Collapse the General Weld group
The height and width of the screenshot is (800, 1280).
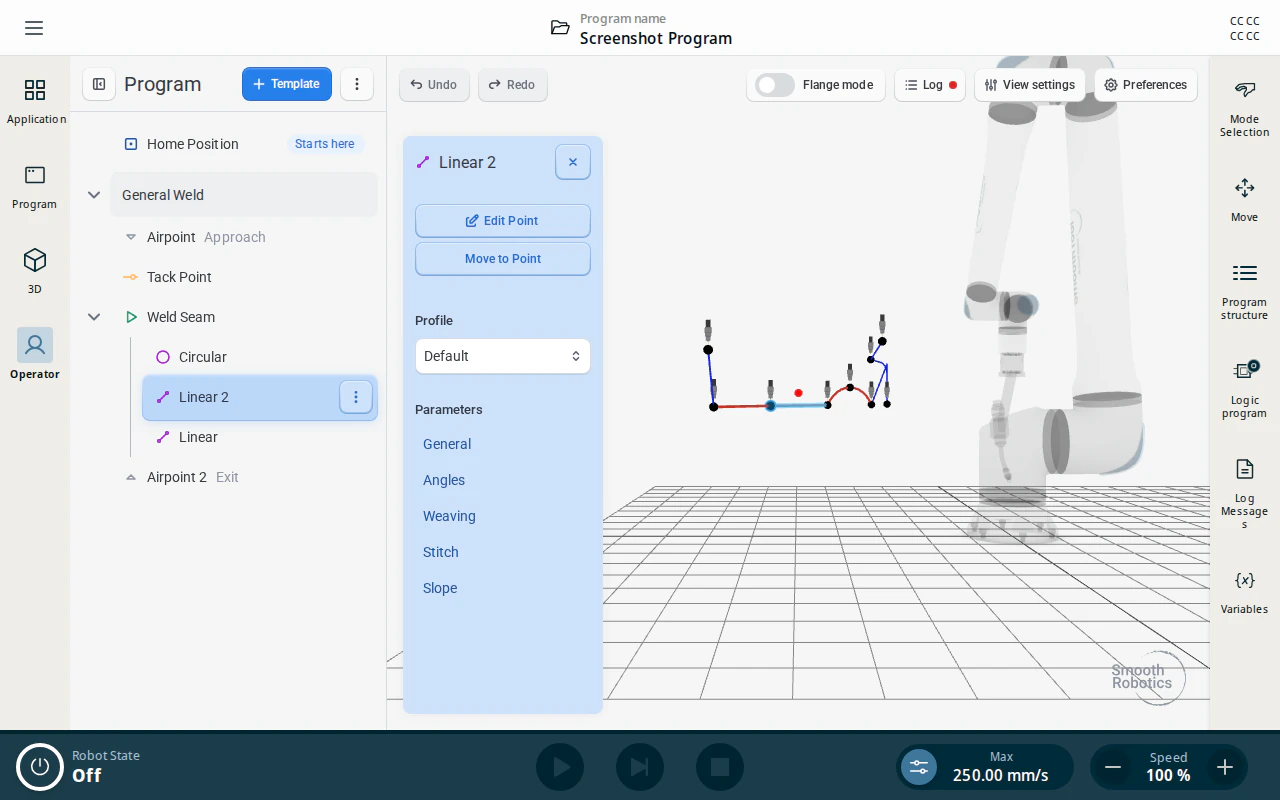click(94, 195)
